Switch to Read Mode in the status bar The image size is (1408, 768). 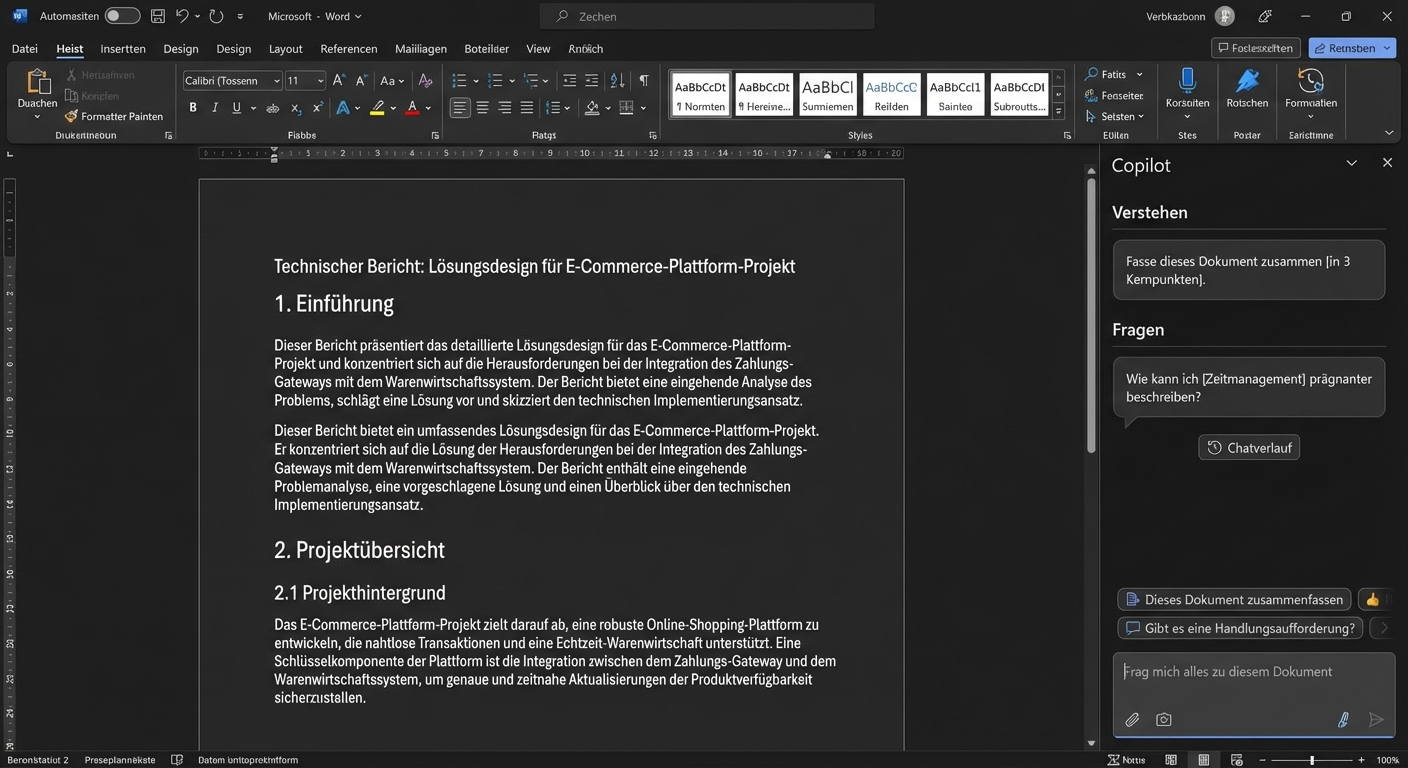click(x=1170, y=759)
